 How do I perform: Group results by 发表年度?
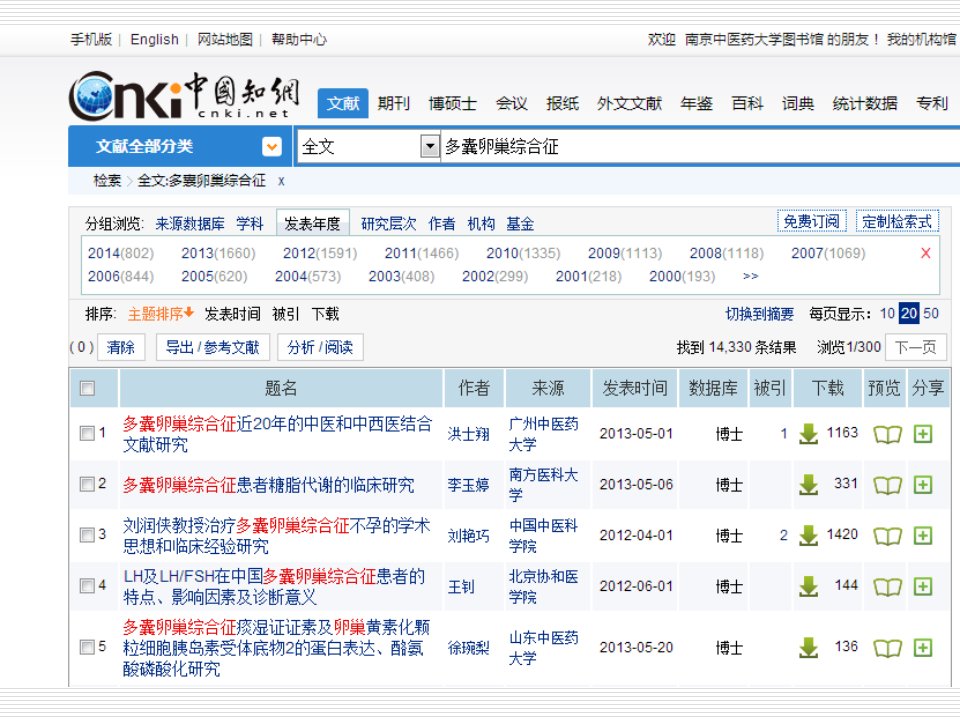pyautogui.click(x=312, y=223)
